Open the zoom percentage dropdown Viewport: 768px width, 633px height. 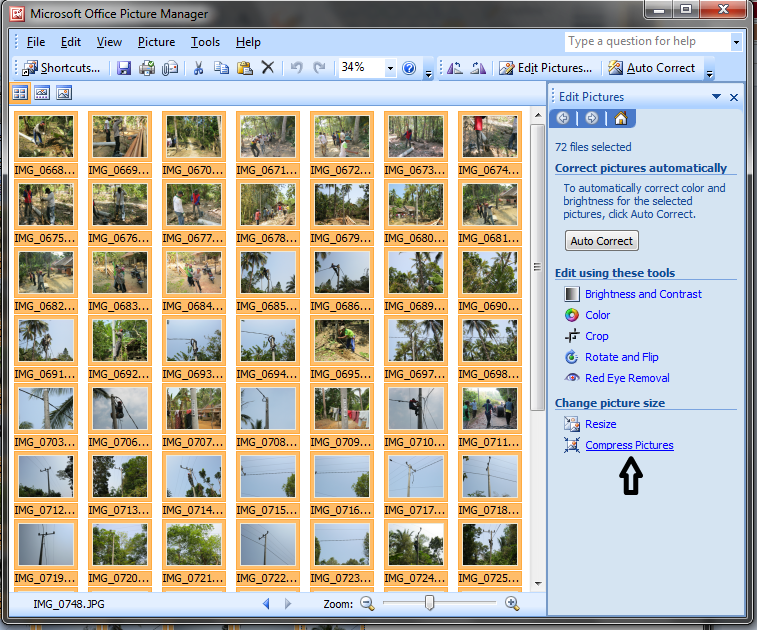coord(390,68)
